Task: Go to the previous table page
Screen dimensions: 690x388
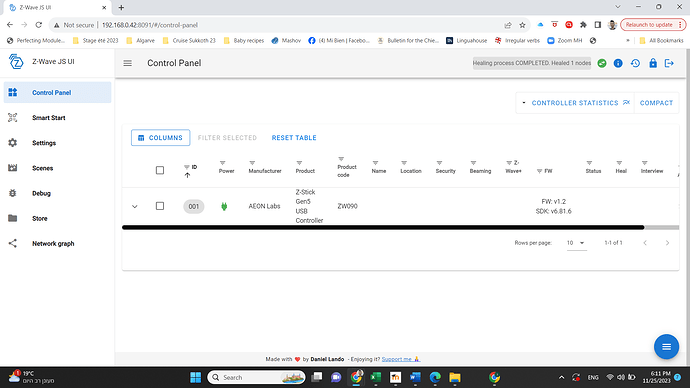Action: [x=645, y=243]
